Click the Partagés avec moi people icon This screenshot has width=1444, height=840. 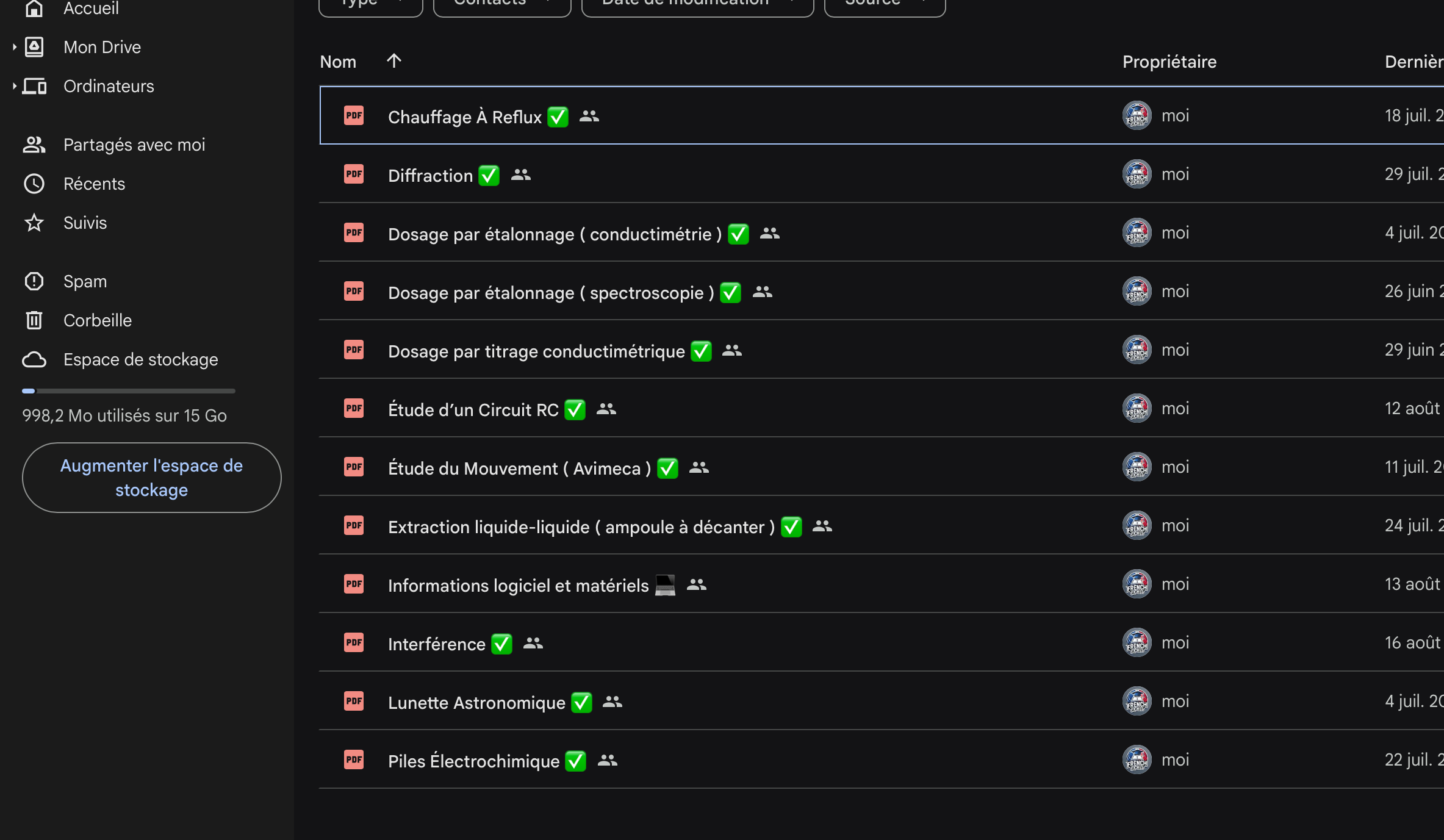click(34, 145)
